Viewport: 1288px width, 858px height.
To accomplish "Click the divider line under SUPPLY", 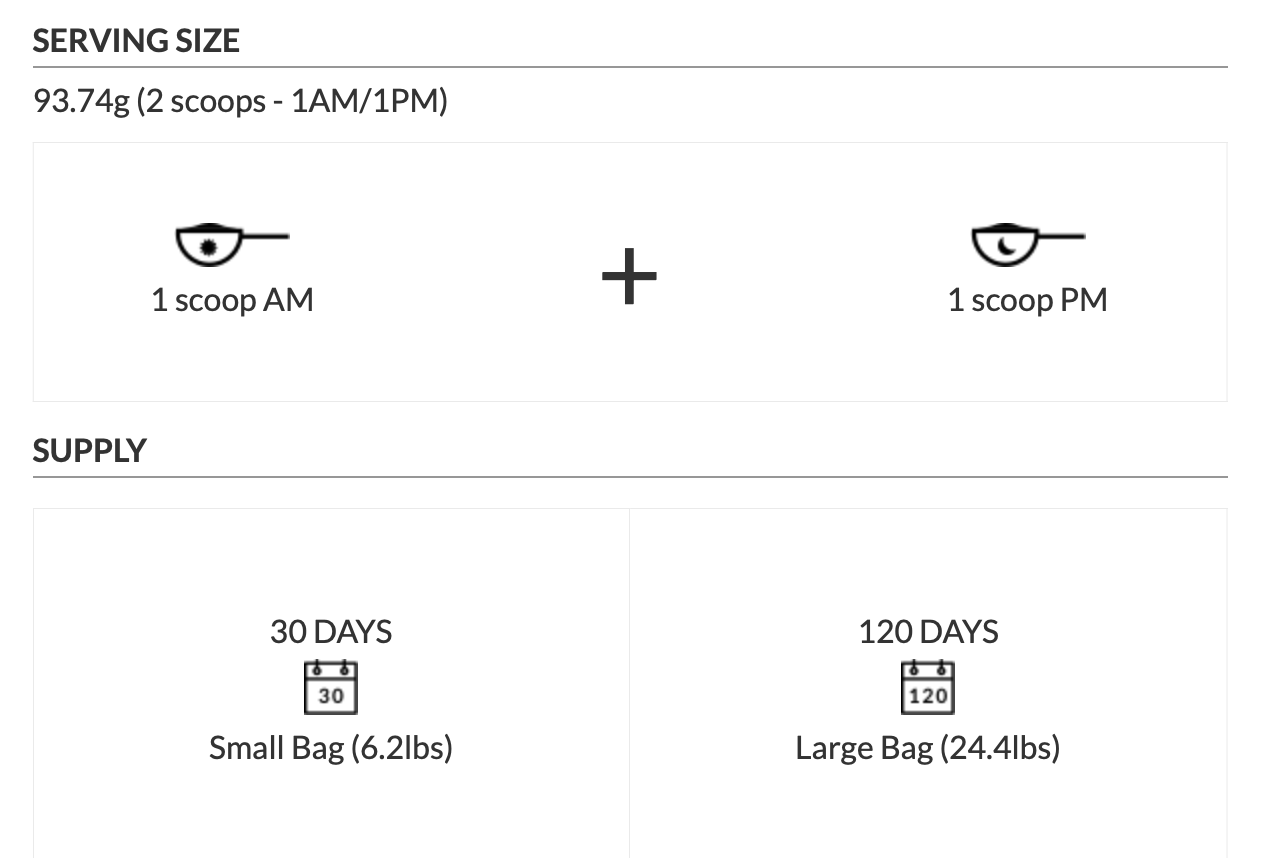I will click(x=630, y=477).
